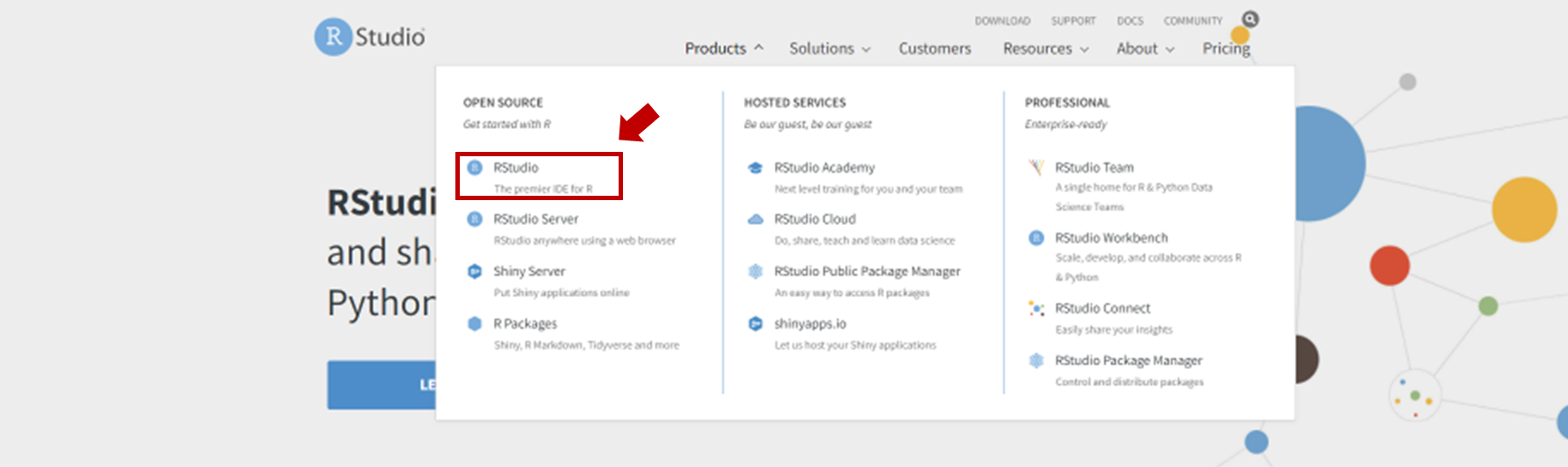Click the RStudio product icon
1568x467 pixels.
click(475, 168)
